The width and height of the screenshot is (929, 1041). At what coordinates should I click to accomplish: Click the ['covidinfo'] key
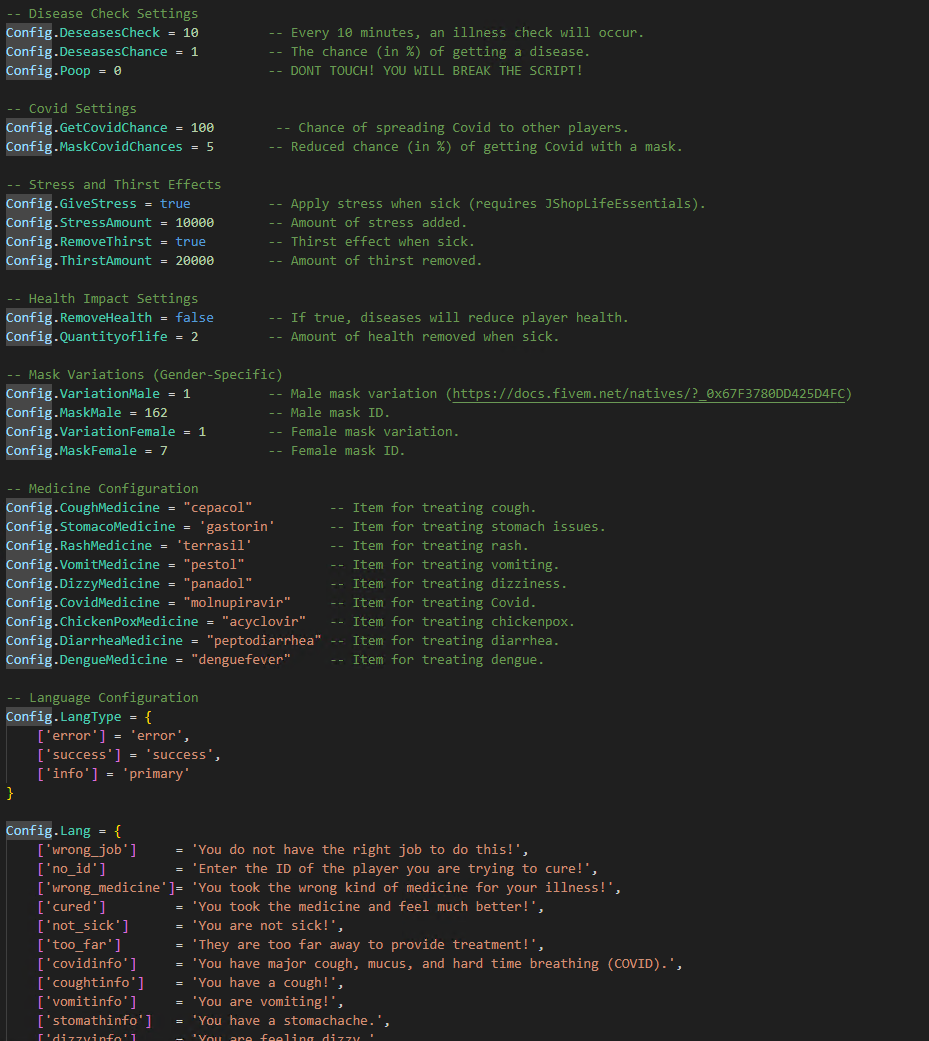86,964
